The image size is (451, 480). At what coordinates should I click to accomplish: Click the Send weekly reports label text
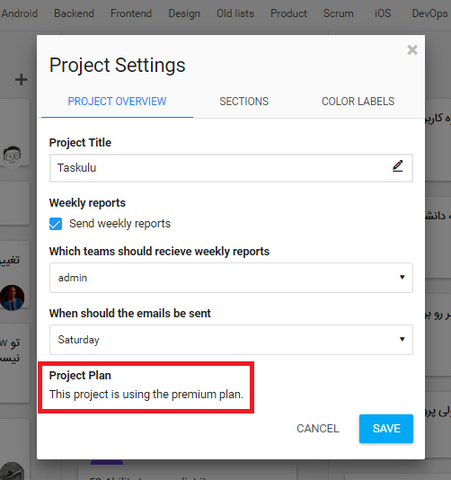tap(120, 224)
